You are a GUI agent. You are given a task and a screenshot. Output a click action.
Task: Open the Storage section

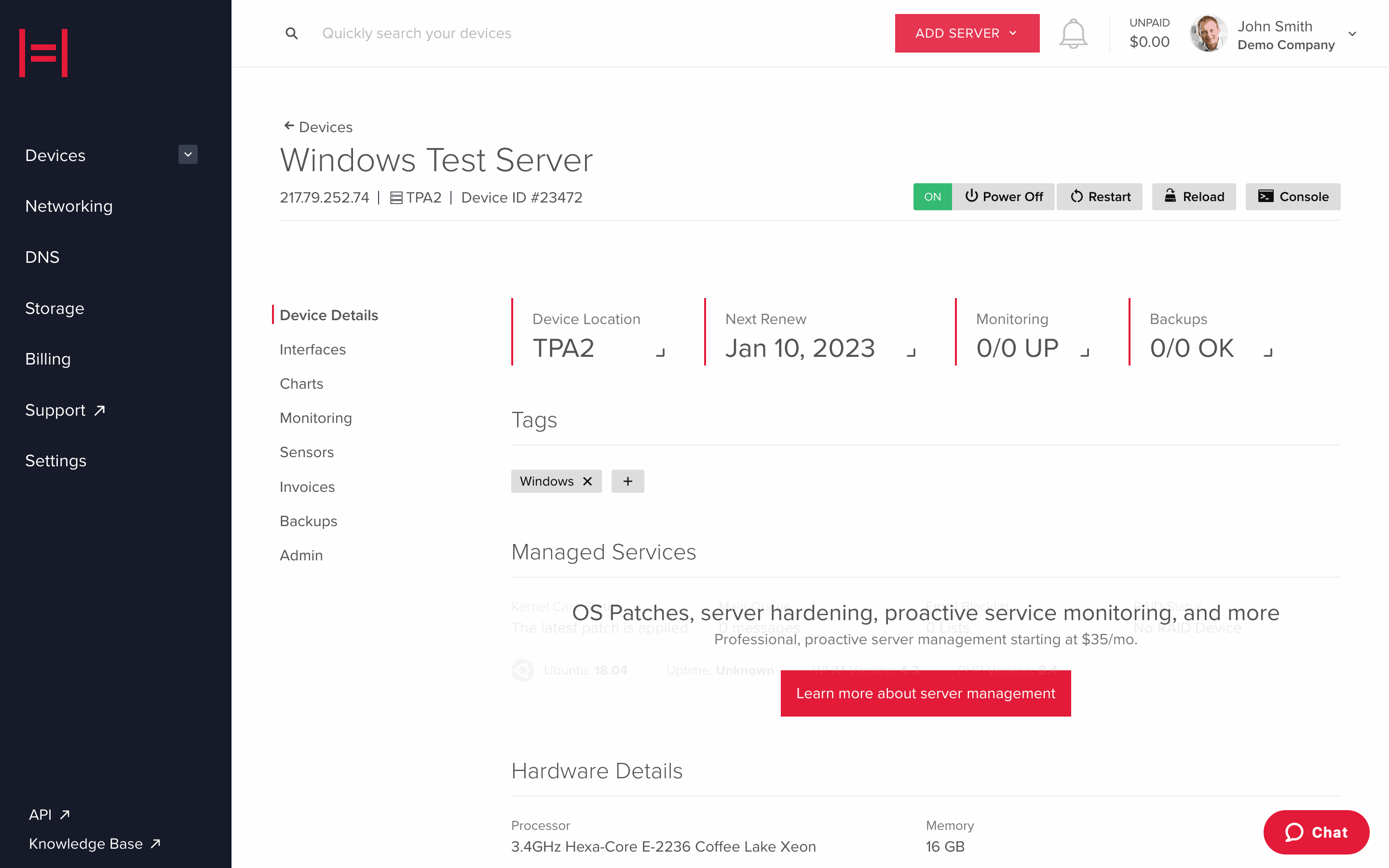54,308
